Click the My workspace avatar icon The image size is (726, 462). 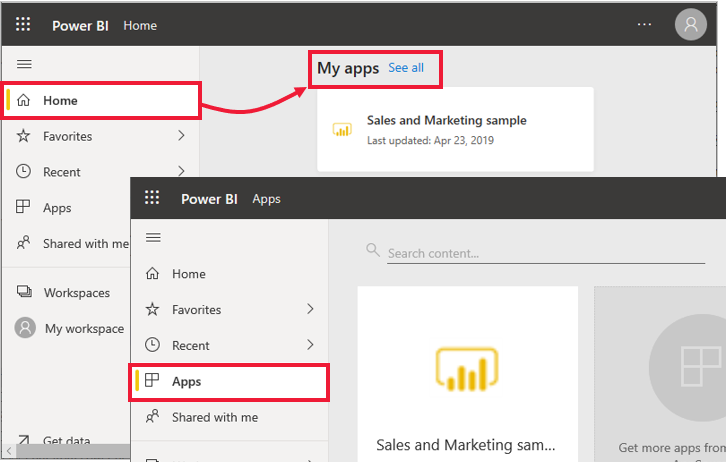pyautogui.click(x=25, y=328)
